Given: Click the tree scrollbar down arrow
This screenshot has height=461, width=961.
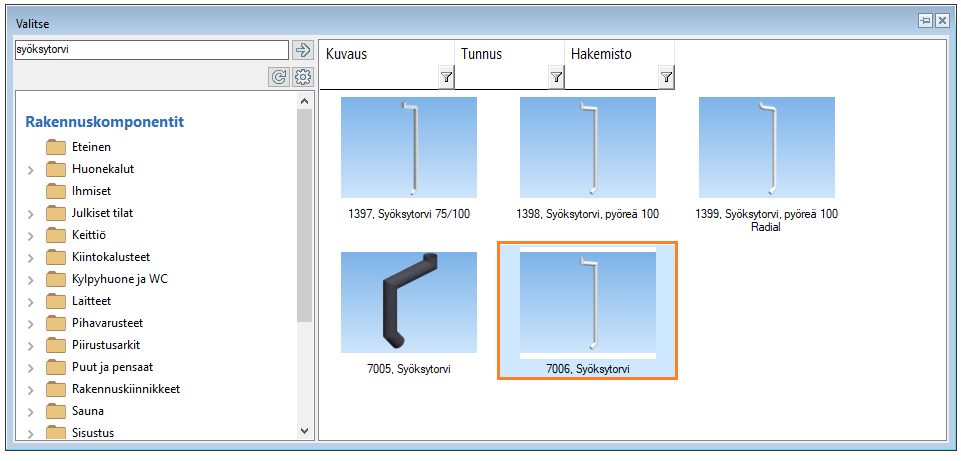Looking at the screenshot, I should click(x=305, y=430).
